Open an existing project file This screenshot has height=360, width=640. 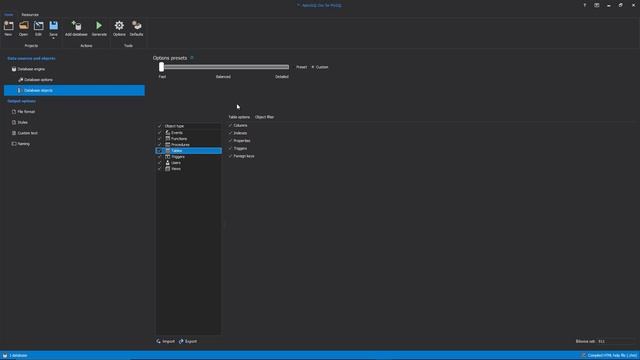click(x=24, y=29)
